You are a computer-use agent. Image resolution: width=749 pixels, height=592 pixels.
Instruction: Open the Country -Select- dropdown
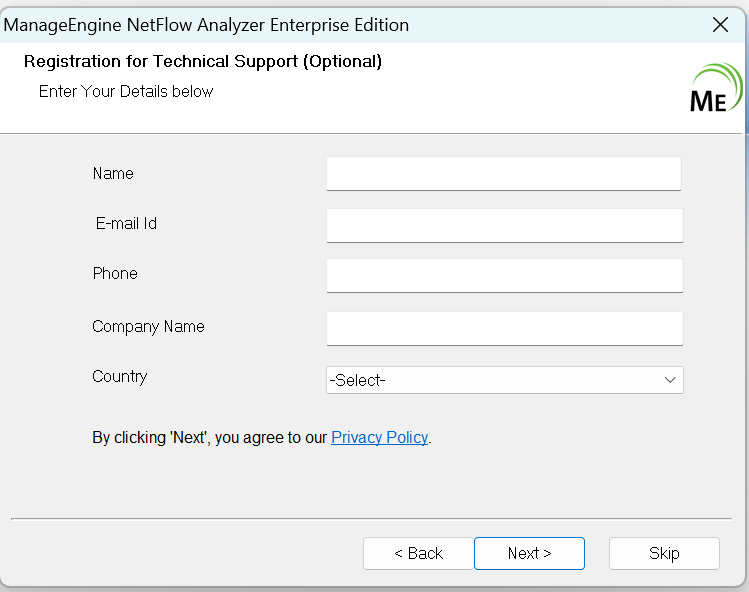pos(504,380)
